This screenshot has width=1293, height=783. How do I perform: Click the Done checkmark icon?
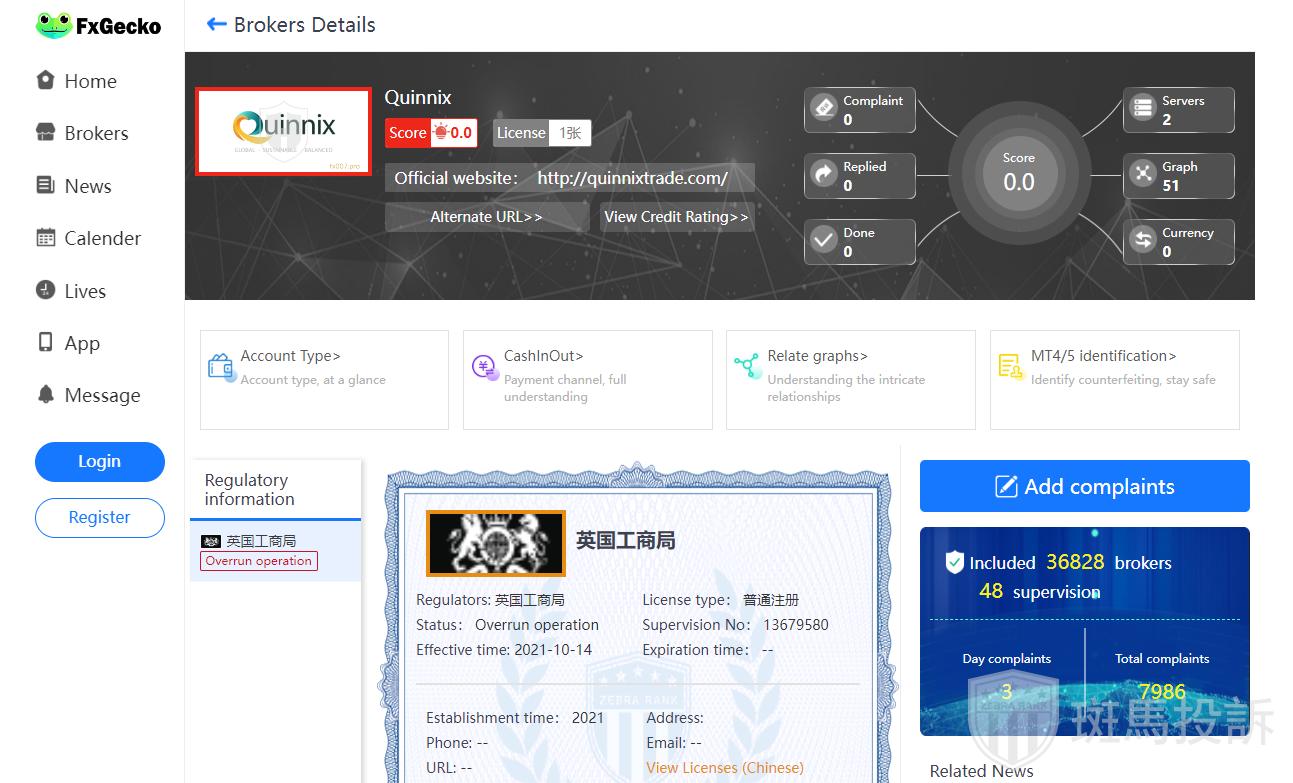coord(824,241)
